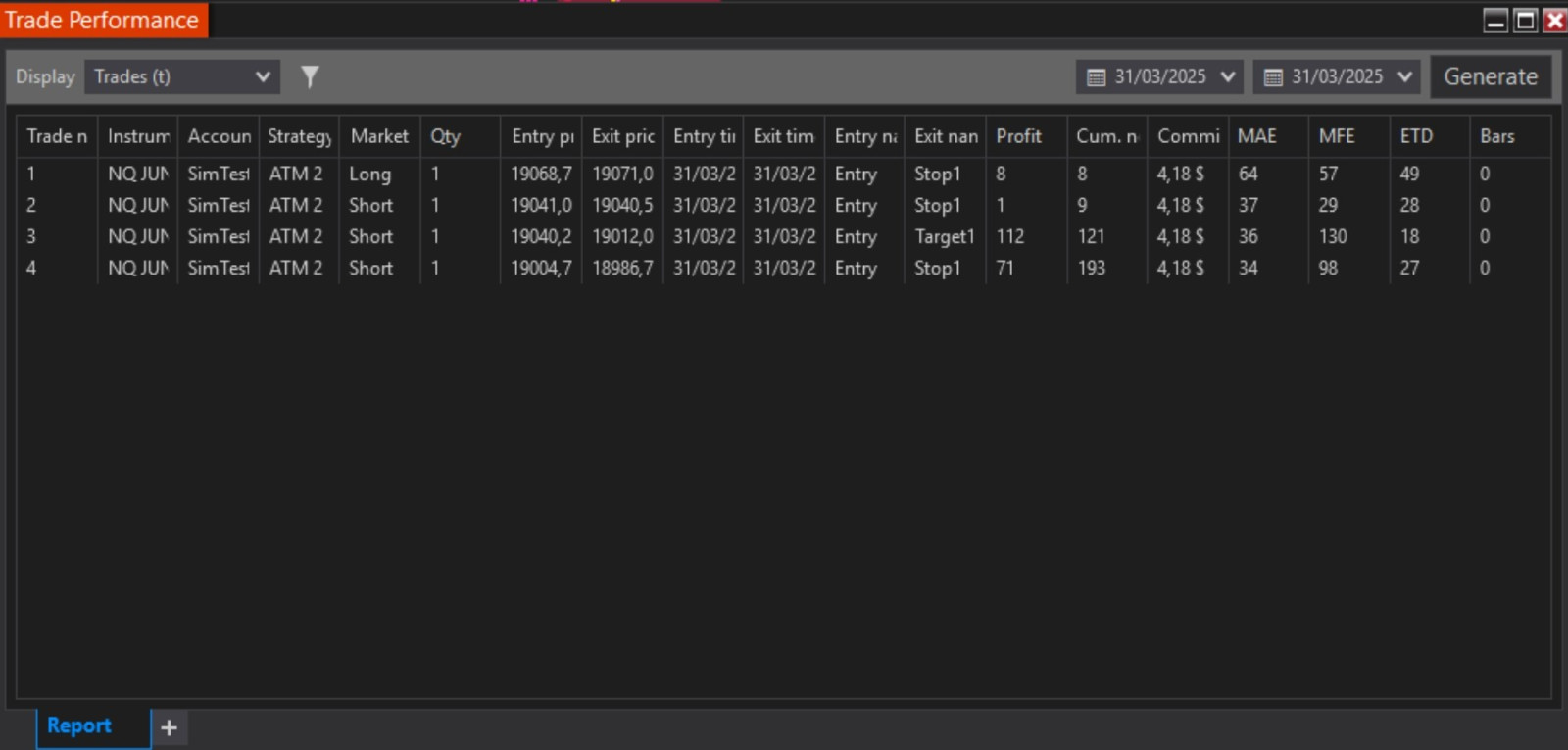Screen dimensions: 1568x750
Task: Sort by Strategy column header
Action: pyautogui.click(x=299, y=136)
